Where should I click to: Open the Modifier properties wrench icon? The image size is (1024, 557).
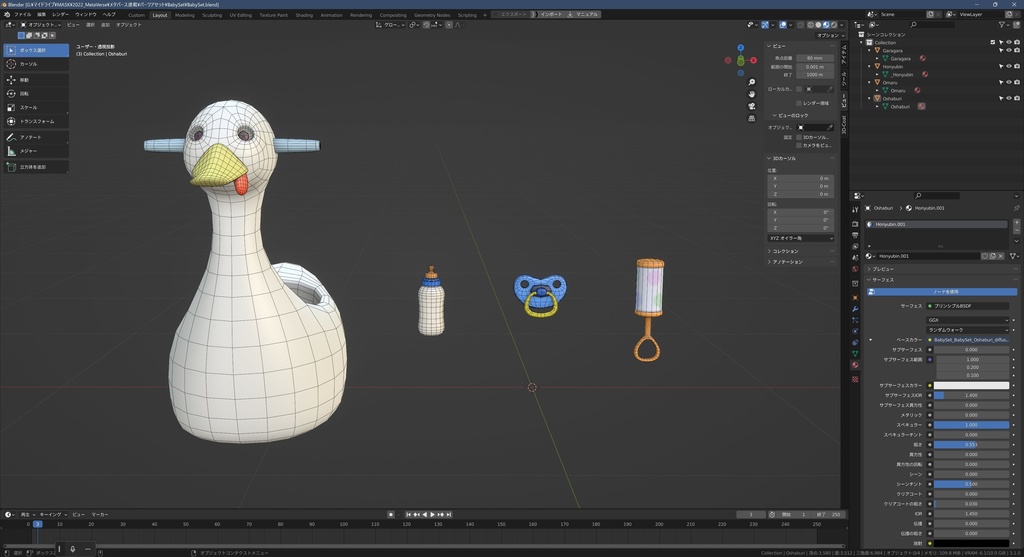tap(855, 309)
